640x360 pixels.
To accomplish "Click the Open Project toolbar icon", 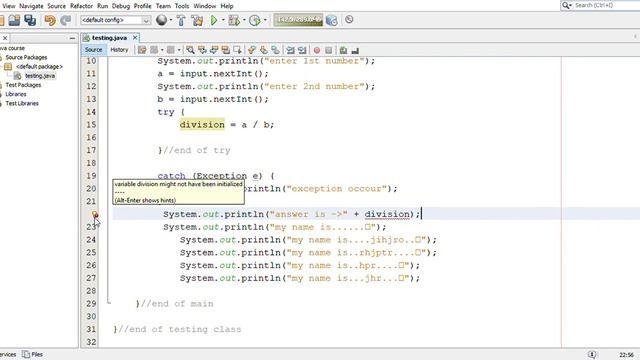I will (x=14, y=20).
